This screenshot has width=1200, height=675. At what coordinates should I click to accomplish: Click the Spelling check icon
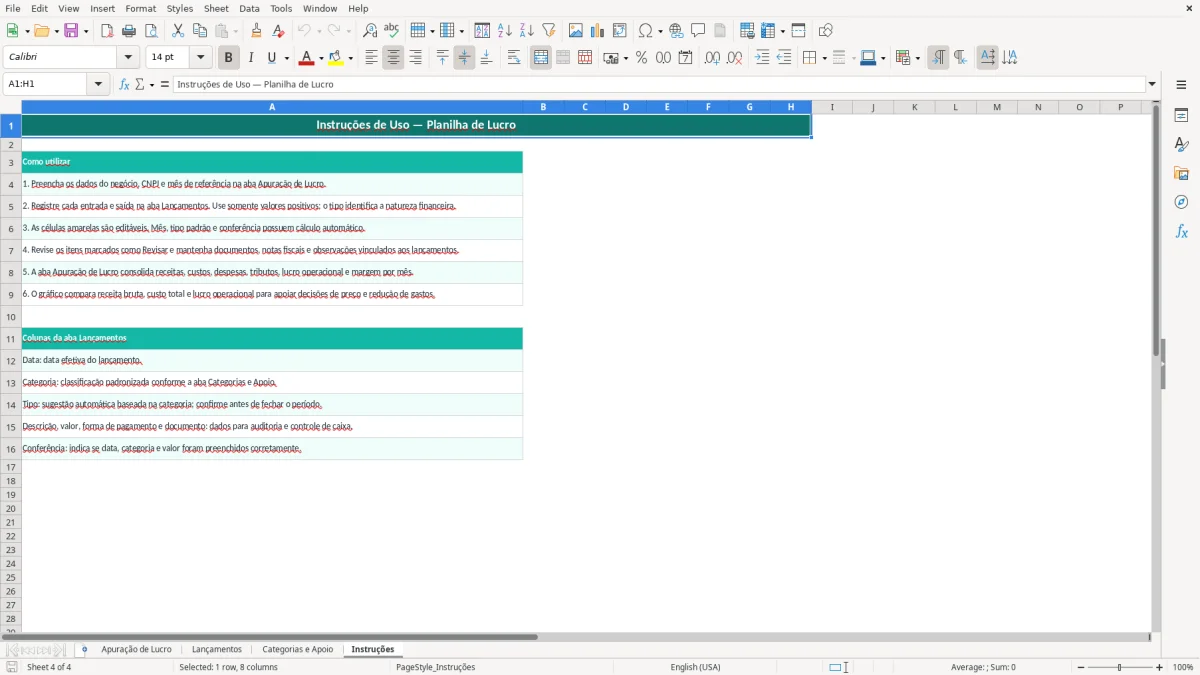[x=392, y=31]
